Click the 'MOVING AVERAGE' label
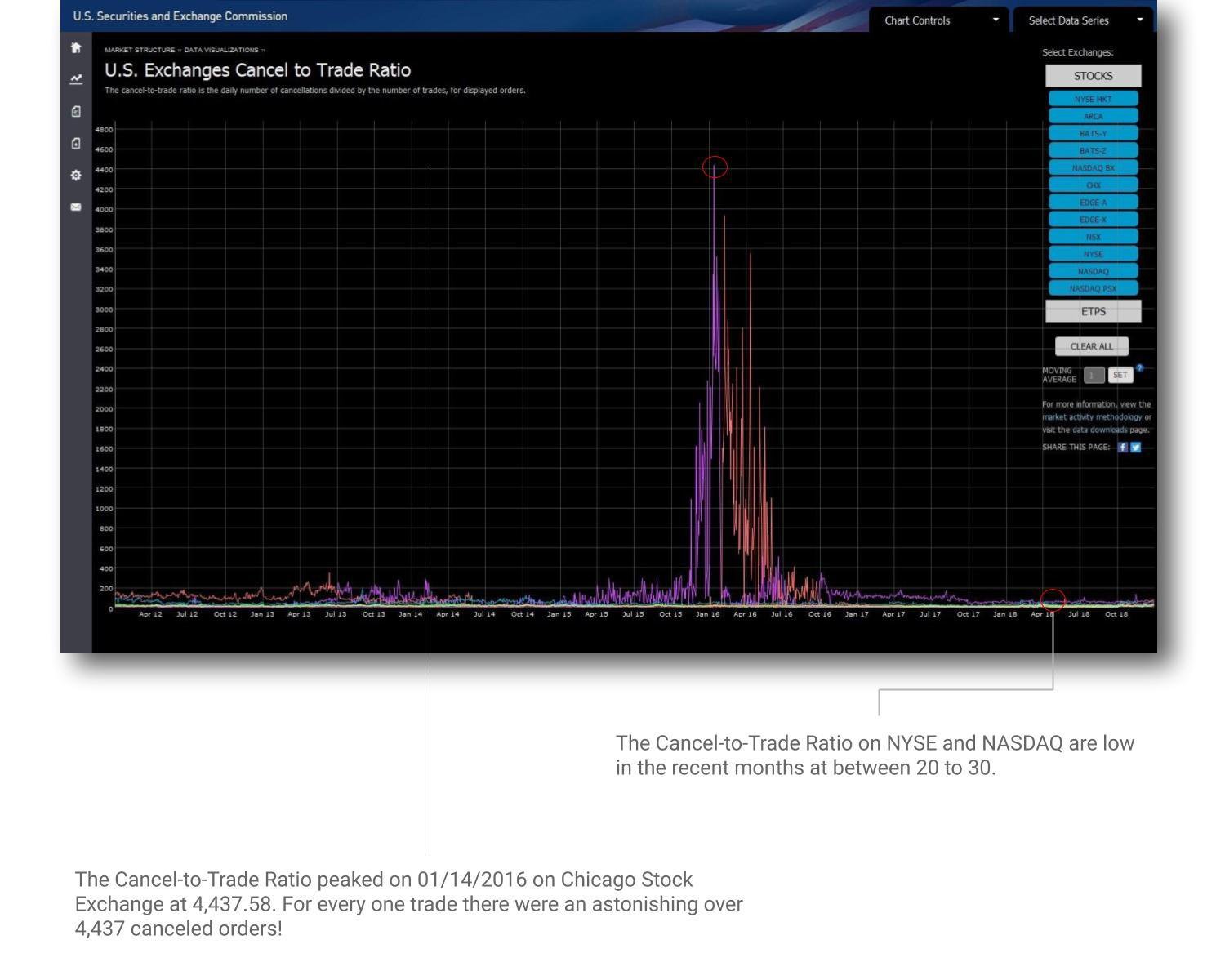Image resolution: width=1225 pixels, height=980 pixels. (x=1059, y=375)
